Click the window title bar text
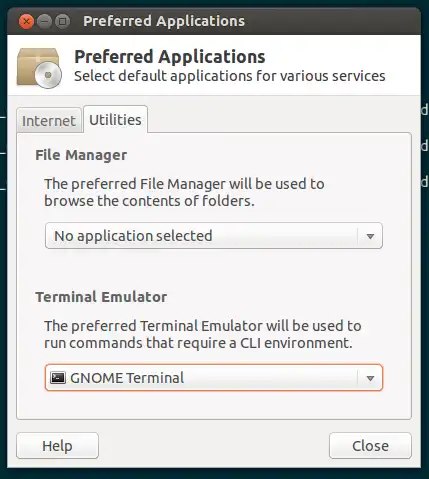Screen dimensions: 429x479 point(164,21)
